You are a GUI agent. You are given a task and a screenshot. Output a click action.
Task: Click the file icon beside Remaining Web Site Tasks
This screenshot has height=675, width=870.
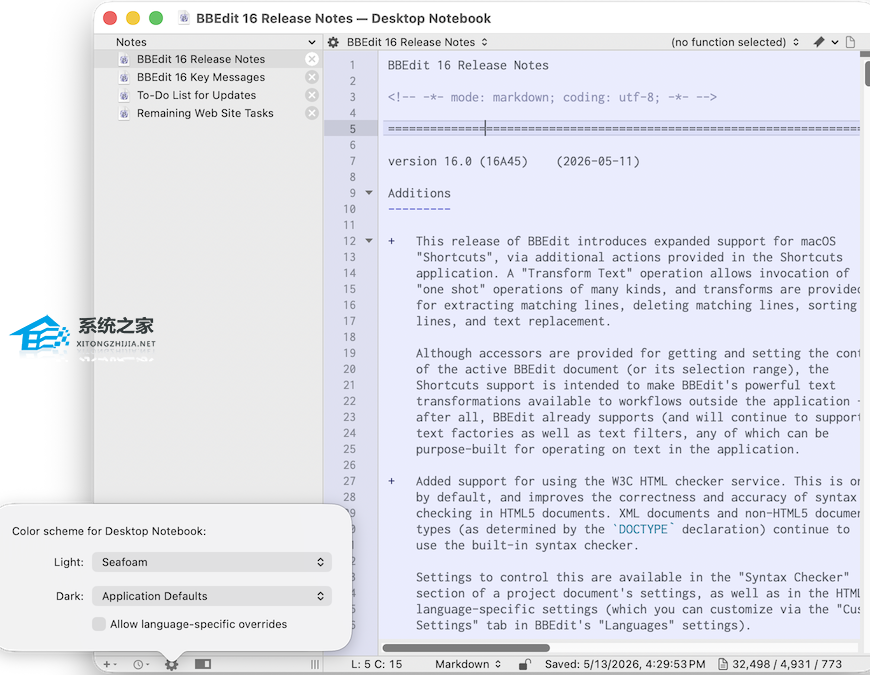click(124, 114)
